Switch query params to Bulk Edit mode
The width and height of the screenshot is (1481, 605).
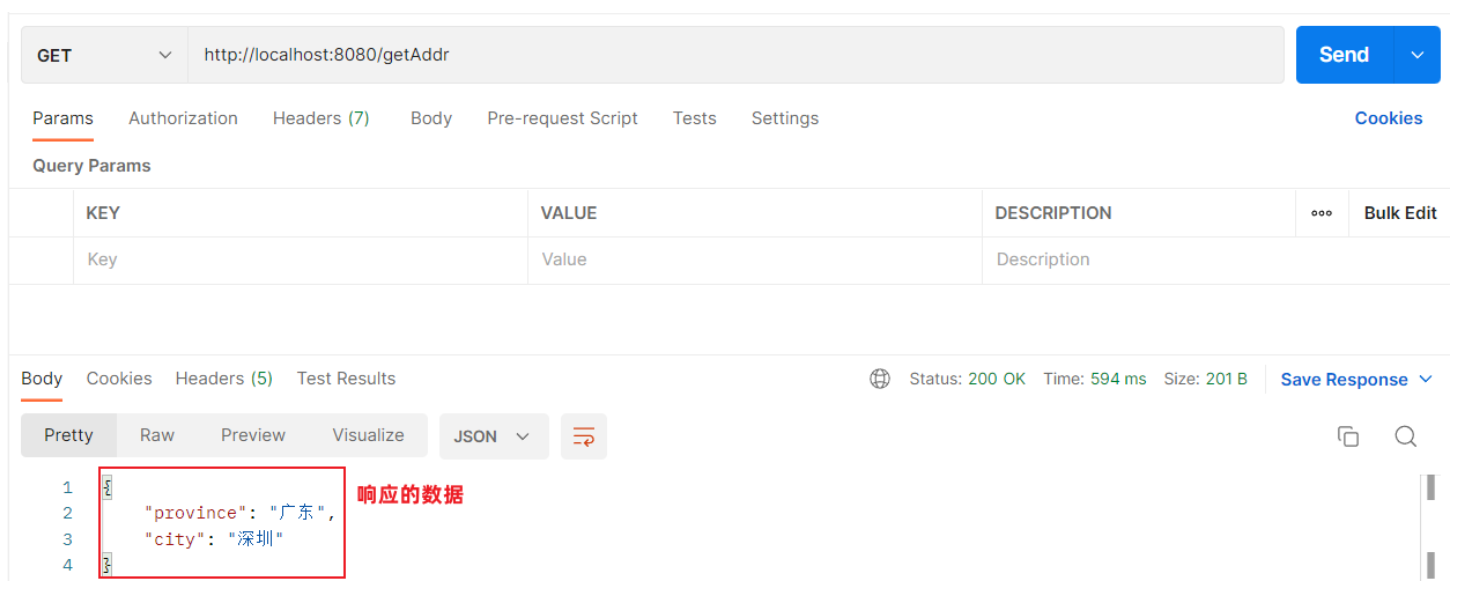pos(1399,212)
